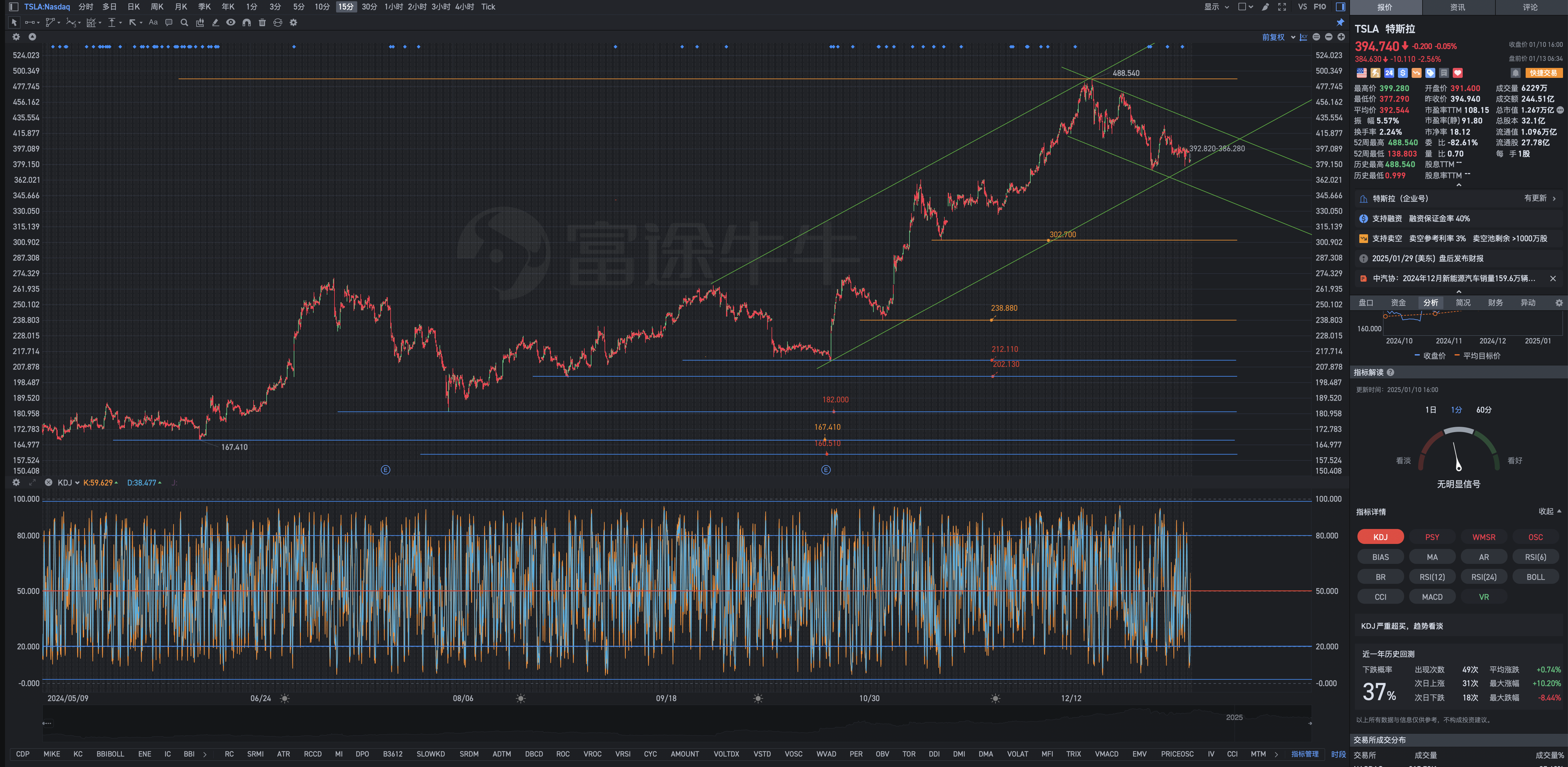Open 指标管理 indicator management
This screenshot has width=1568, height=767.
[1305, 754]
